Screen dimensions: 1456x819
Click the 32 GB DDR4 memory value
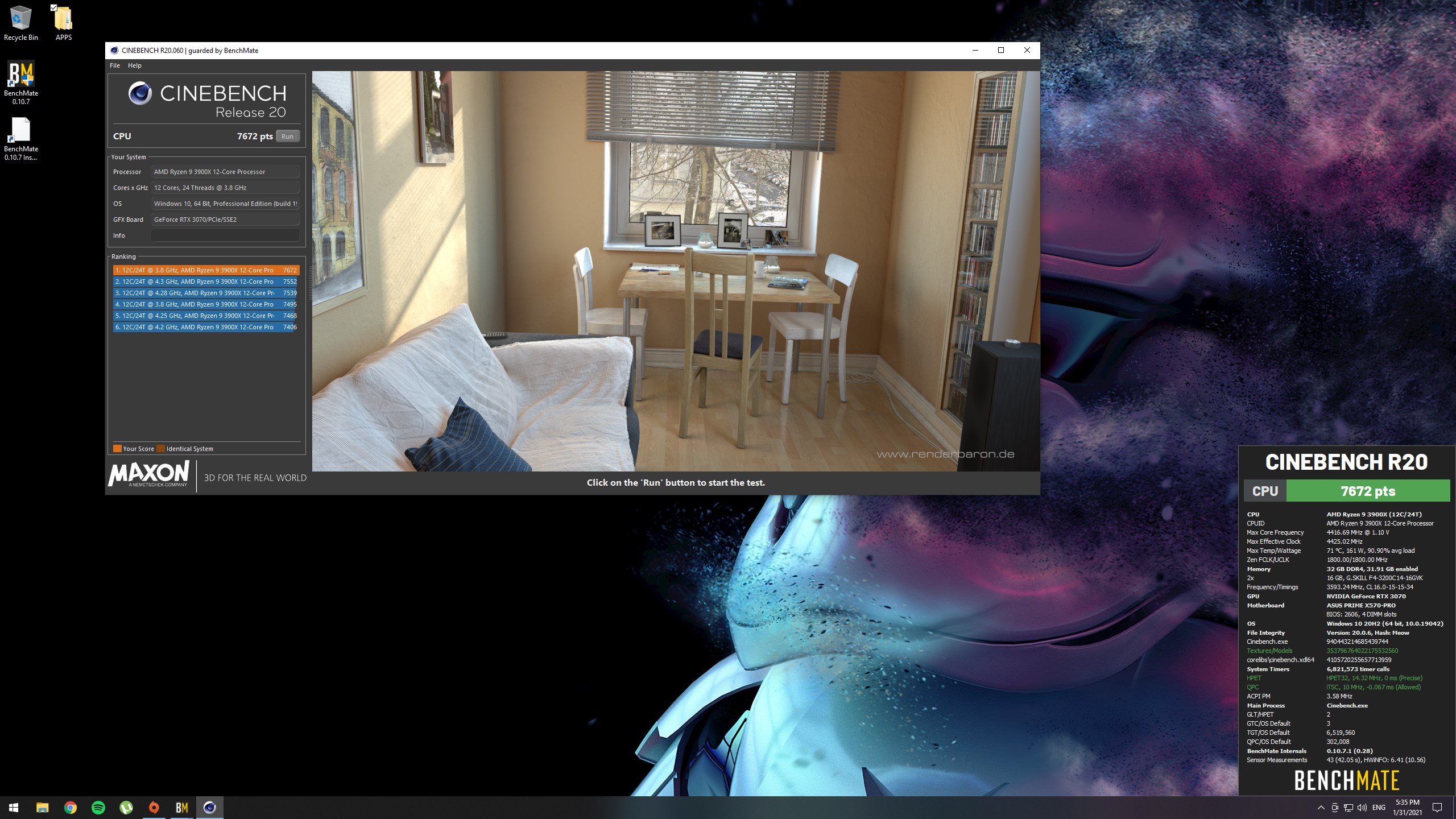[1372, 569]
